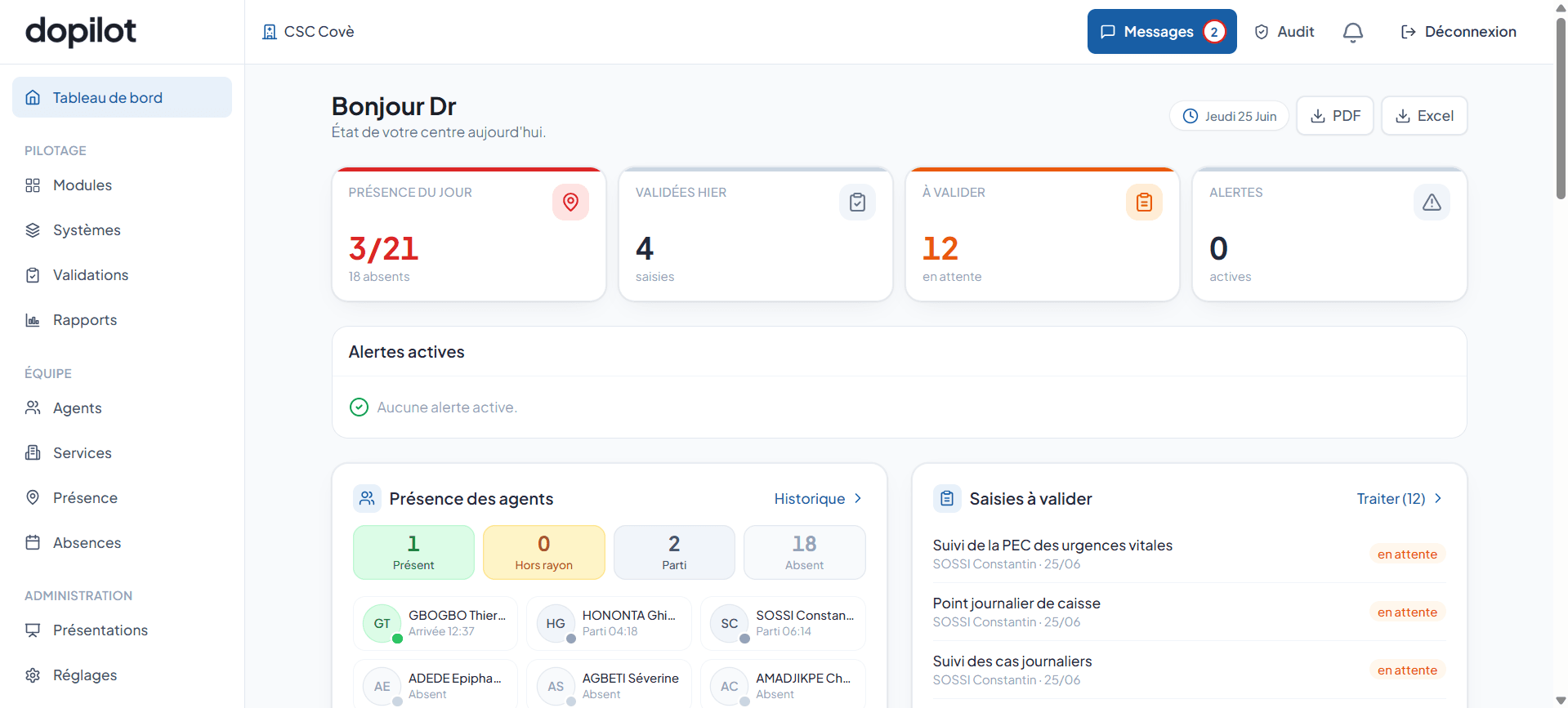This screenshot has width=1568, height=708.
Task: Open Historique via its chevron arrow
Action: (x=858, y=498)
